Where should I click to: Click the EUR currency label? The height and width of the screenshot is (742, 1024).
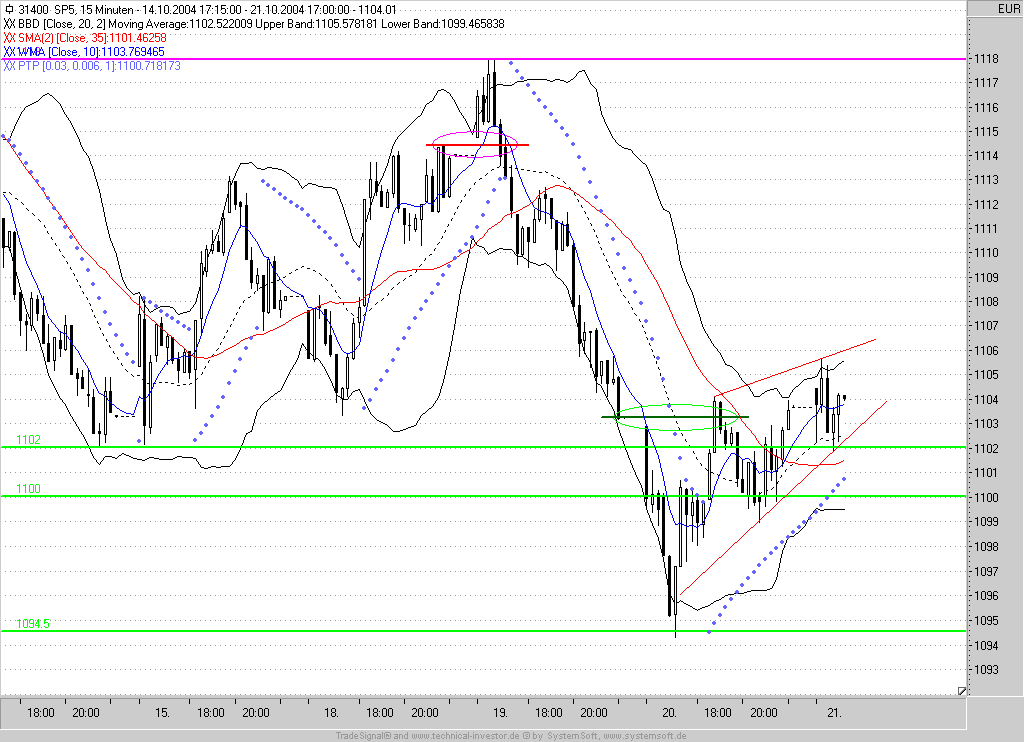pos(1007,8)
